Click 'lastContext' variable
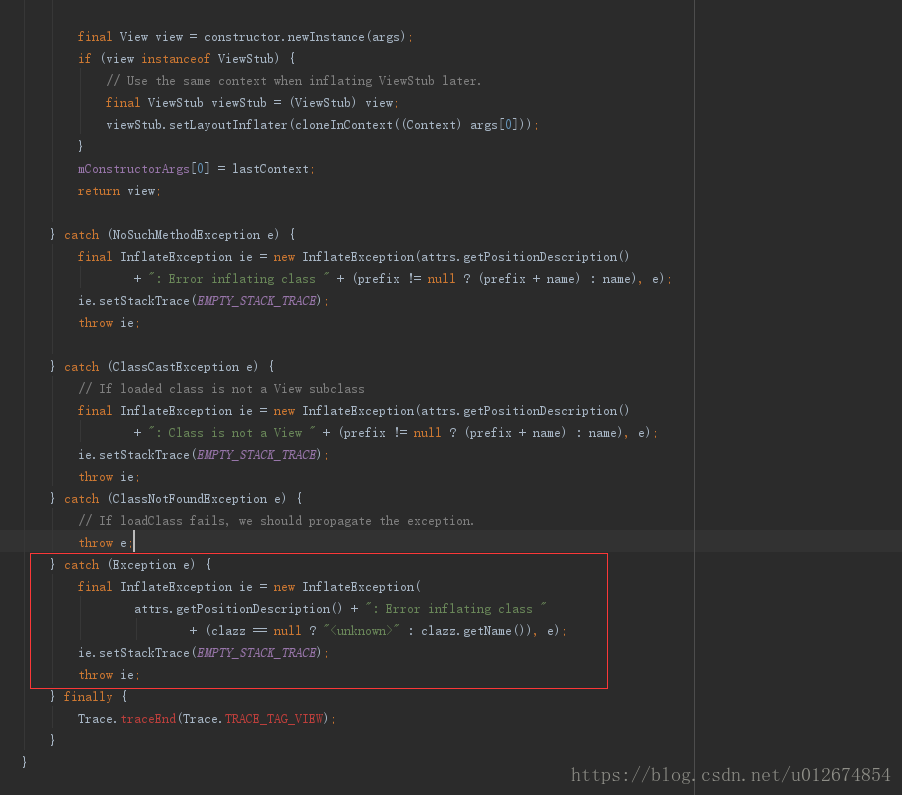 pyautogui.click(x=270, y=169)
